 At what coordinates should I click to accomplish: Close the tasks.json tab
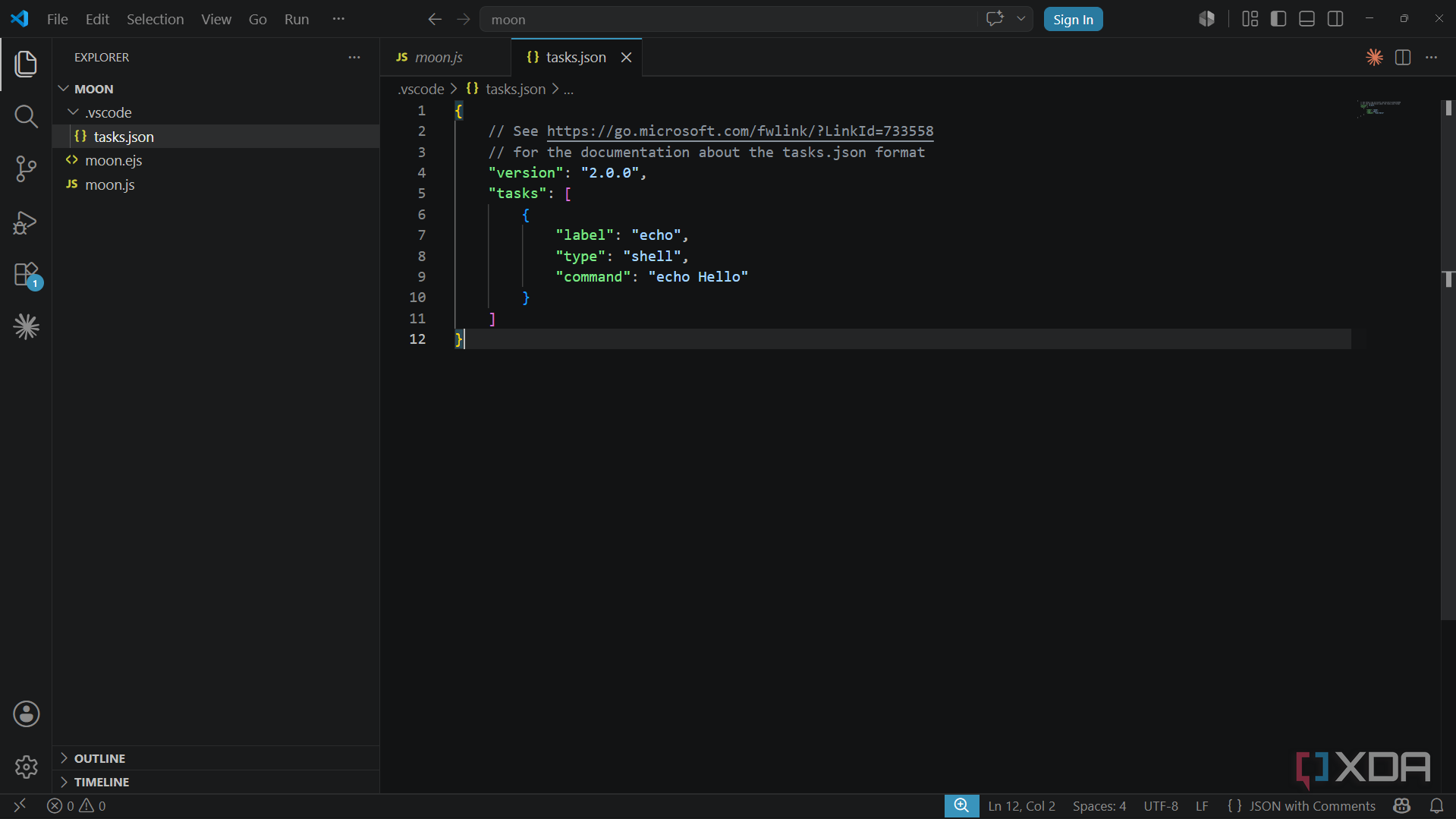pyautogui.click(x=626, y=58)
